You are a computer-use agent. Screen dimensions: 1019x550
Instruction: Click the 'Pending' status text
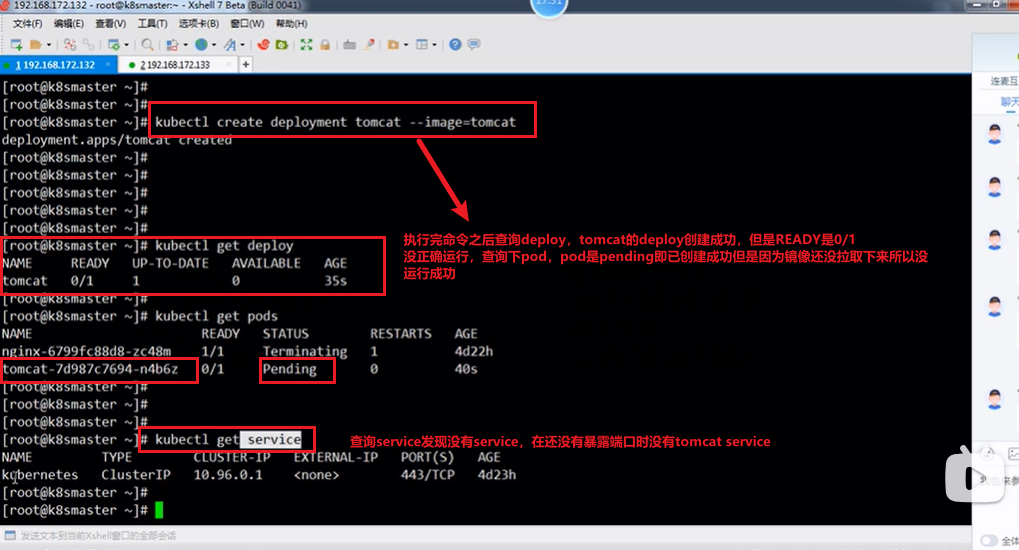pos(289,369)
